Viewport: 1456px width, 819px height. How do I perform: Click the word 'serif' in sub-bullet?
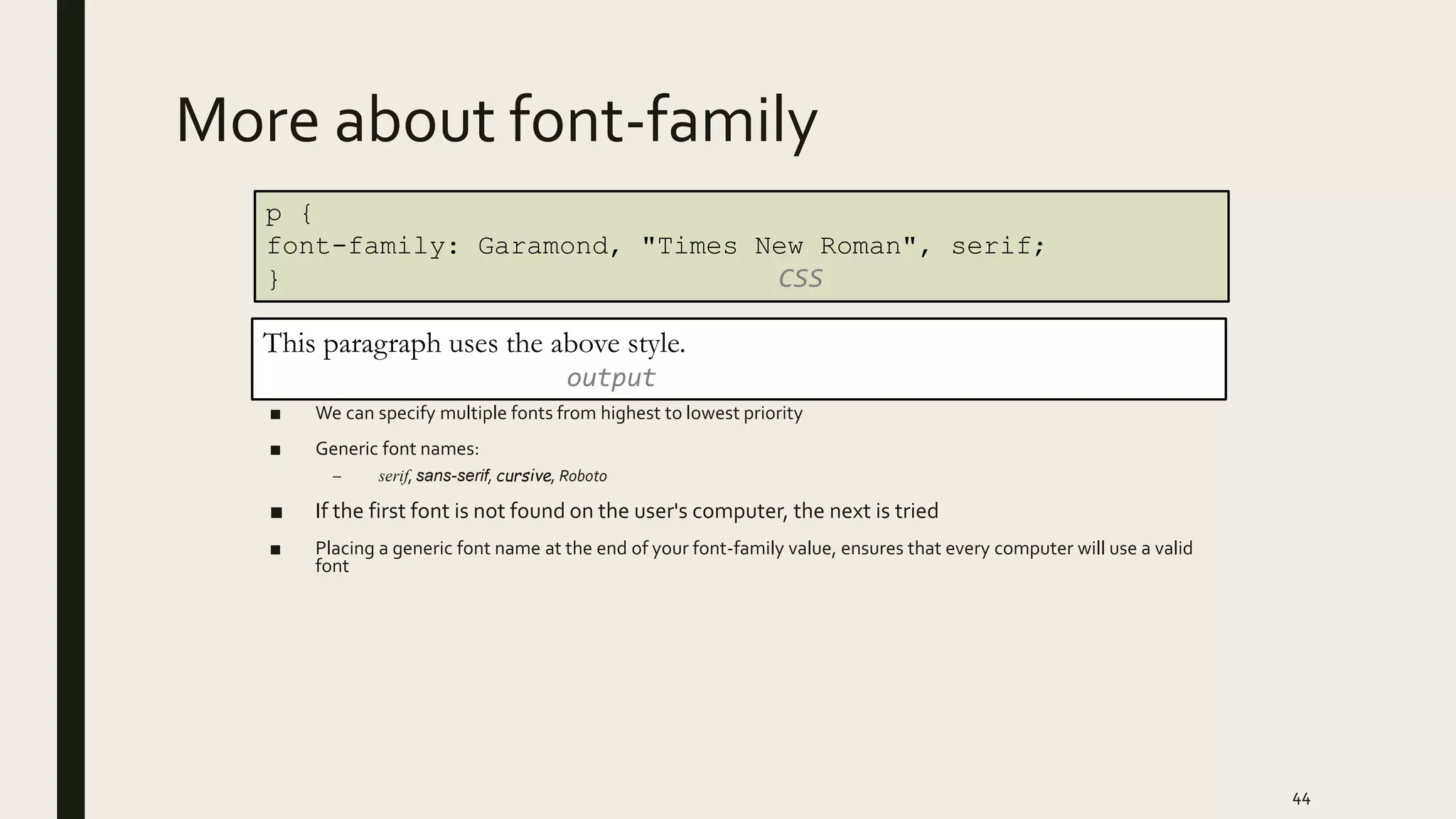tap(393, 476)
